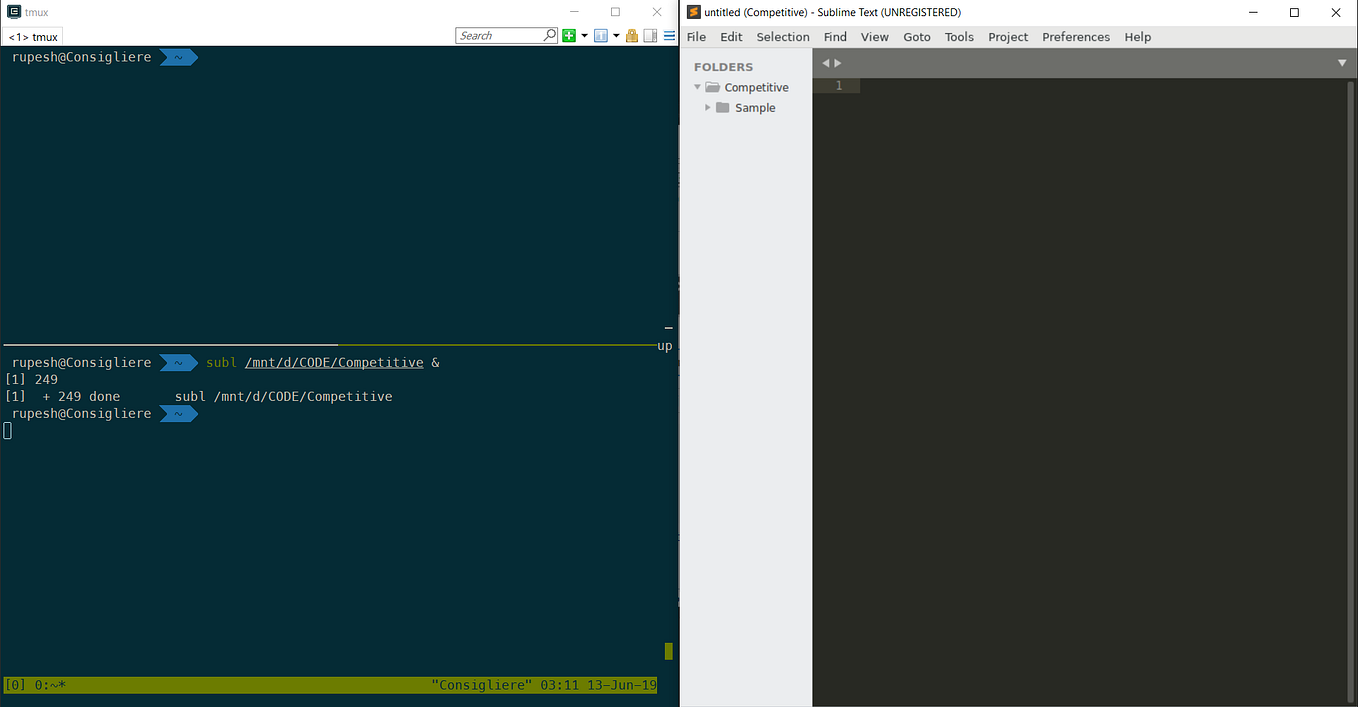Click the terminal scrollbar thumb
This screenshot has height=707, width=1358.
tap(669, 651)
